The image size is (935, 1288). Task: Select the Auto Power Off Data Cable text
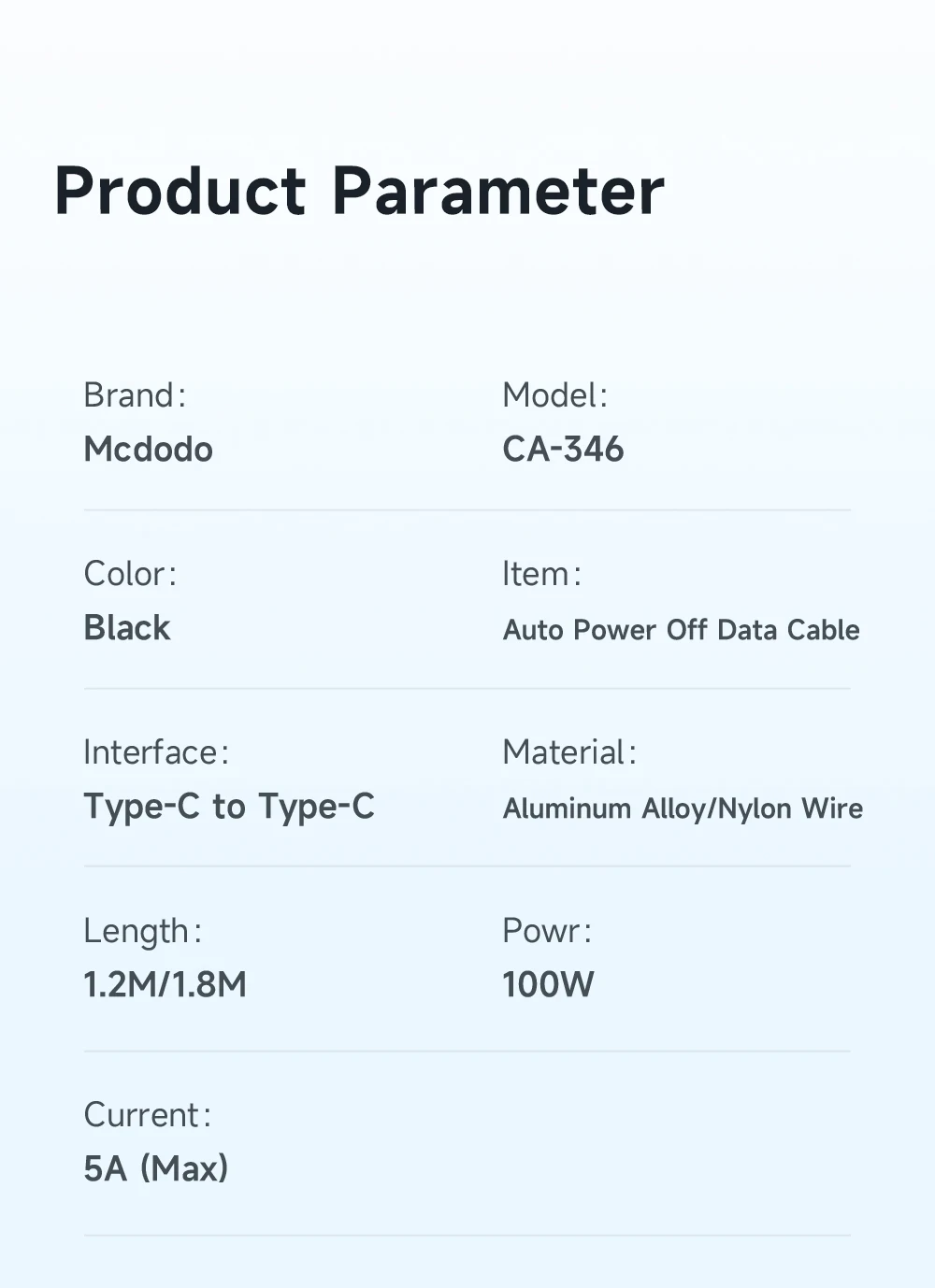coord(681,630)
